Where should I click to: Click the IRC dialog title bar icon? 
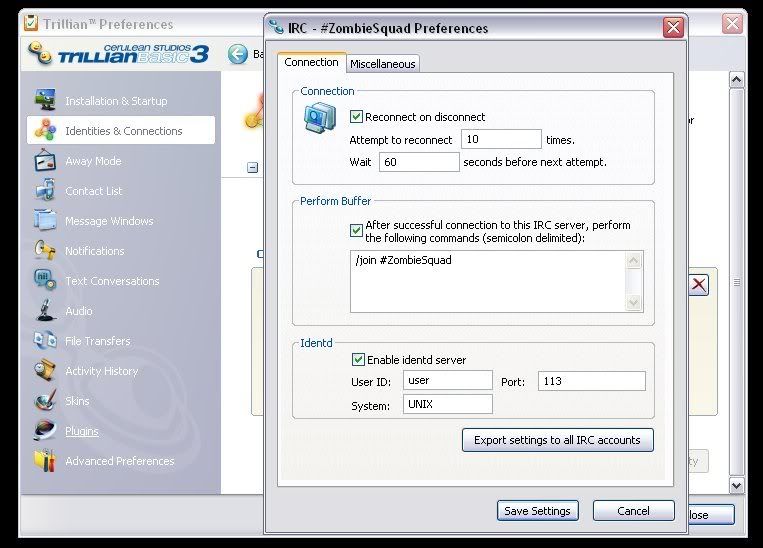276,27
